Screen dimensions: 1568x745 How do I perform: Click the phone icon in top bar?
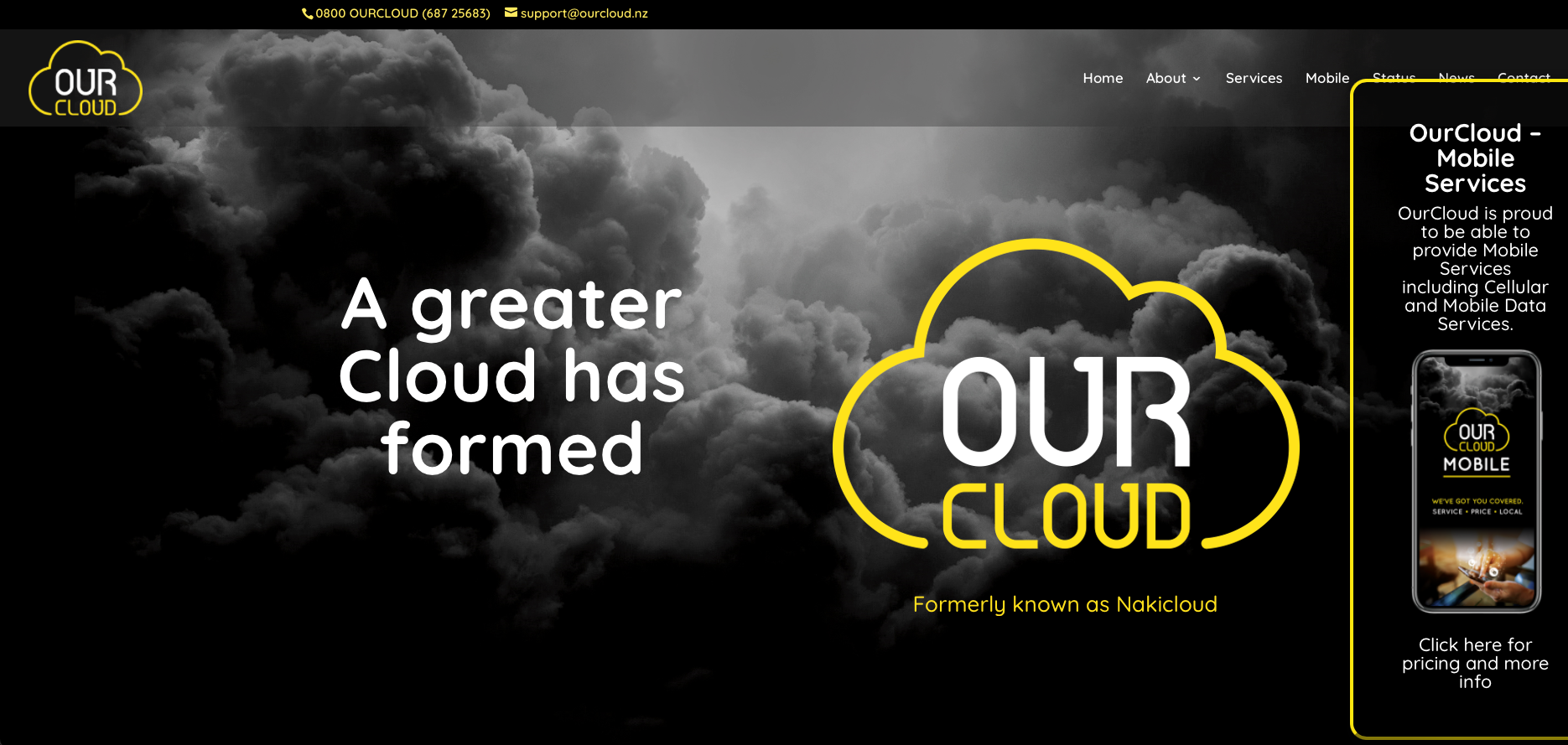coord(307,13)
